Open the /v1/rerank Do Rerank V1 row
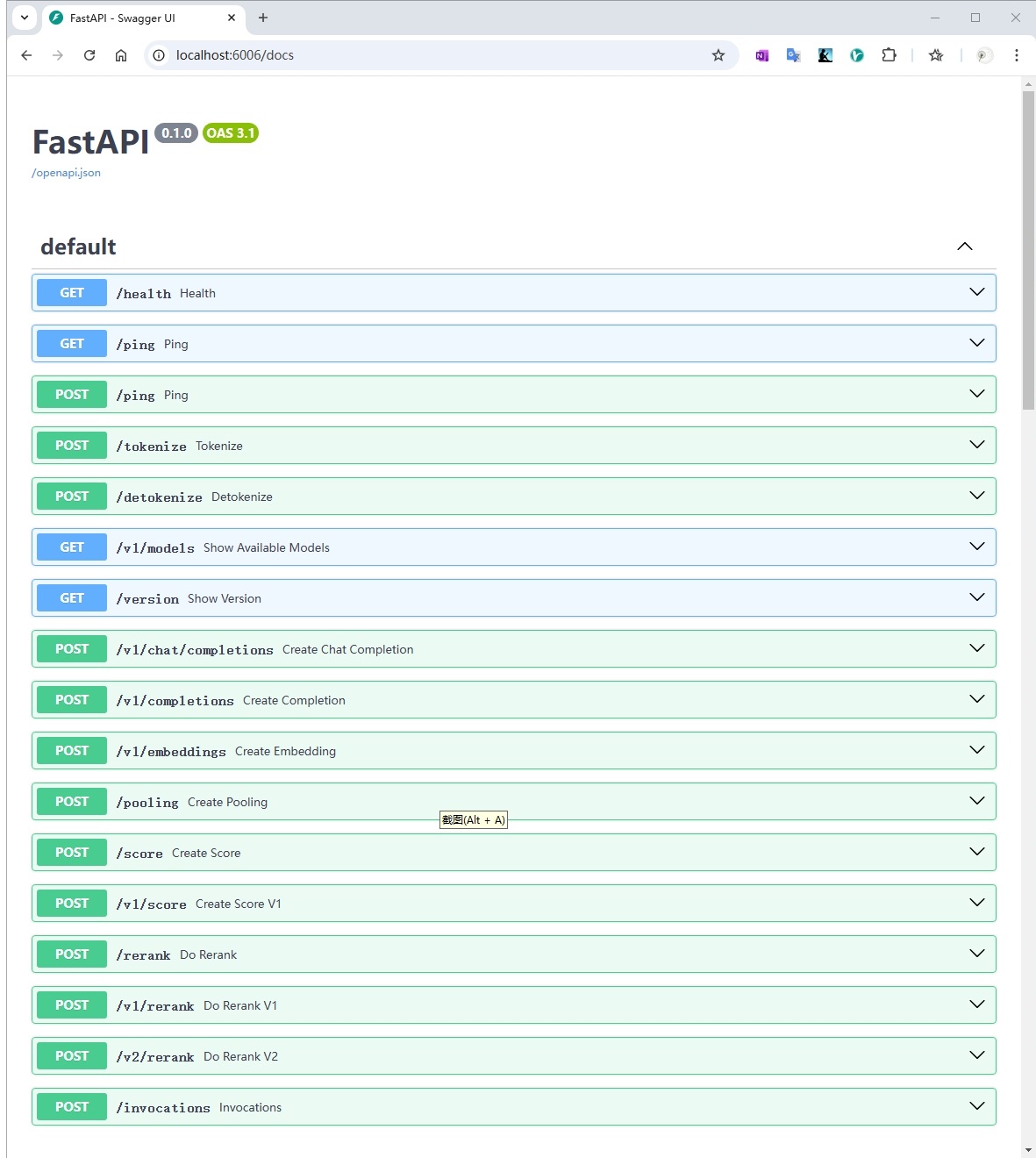This screenshot has height=1158, width=1036. [x=514, y=1005]
